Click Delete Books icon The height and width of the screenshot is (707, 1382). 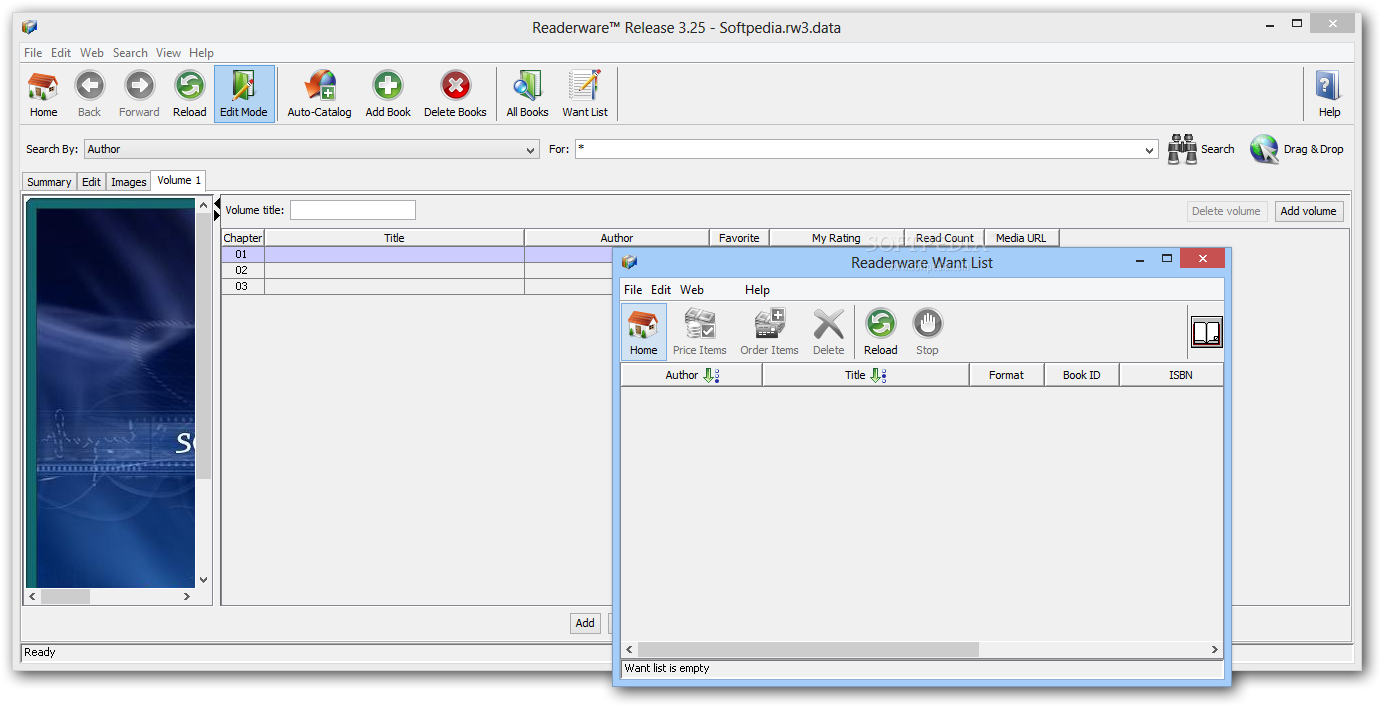click(455, 94)
